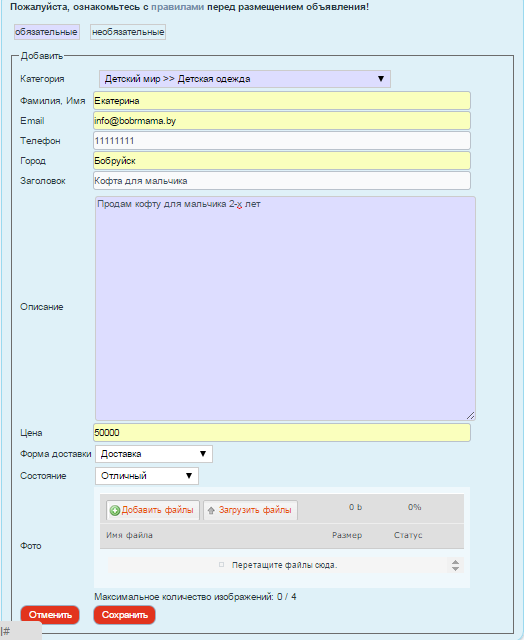Focus the Цена field with 50000

coord(282,433)
